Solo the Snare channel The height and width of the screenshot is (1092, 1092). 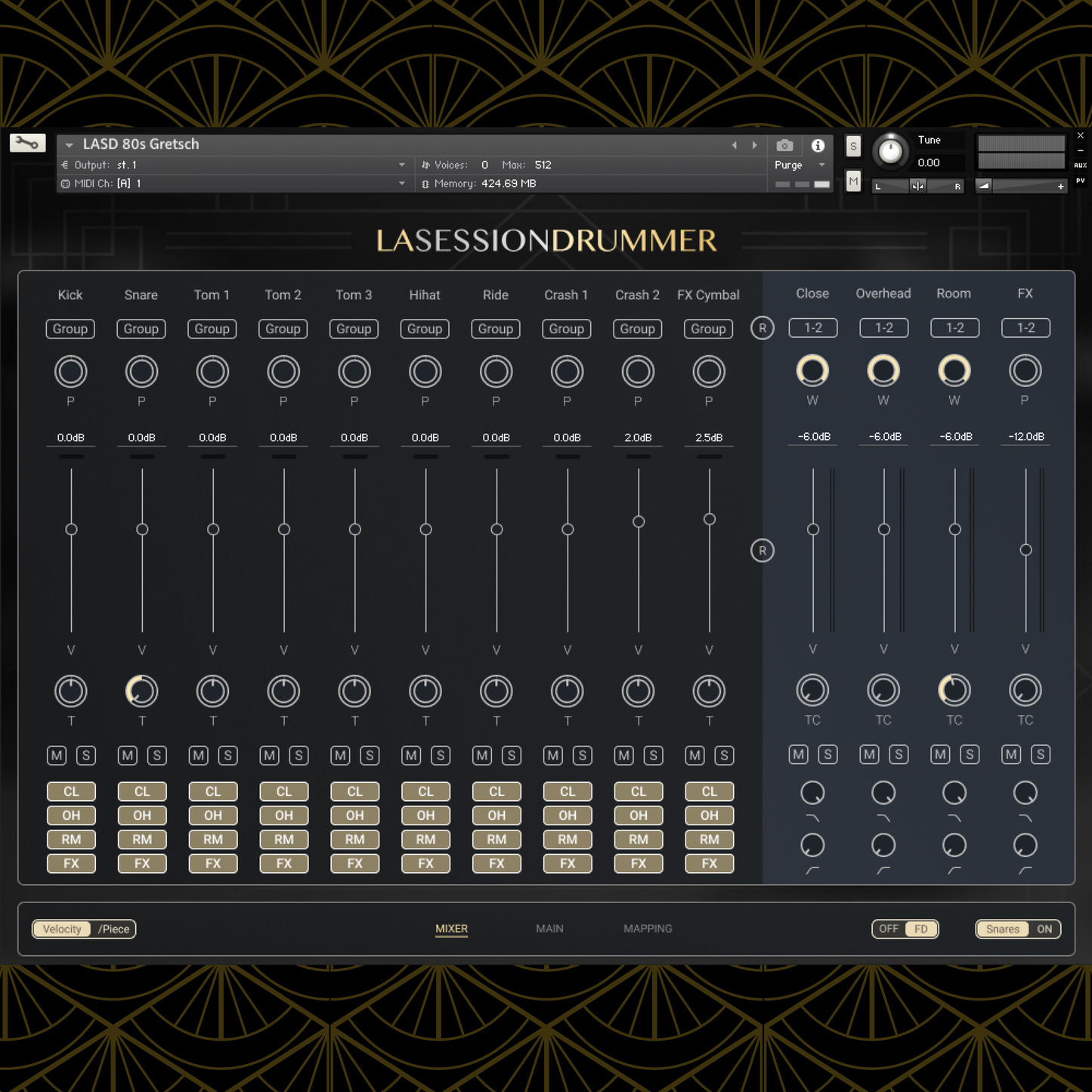click(x=157, y=755)
